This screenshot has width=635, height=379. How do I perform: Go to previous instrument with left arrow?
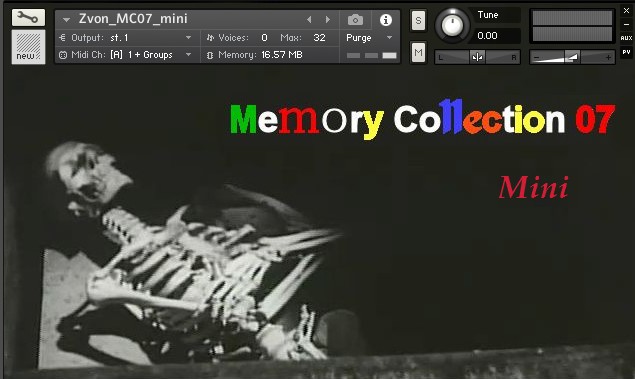pos(309,19)
